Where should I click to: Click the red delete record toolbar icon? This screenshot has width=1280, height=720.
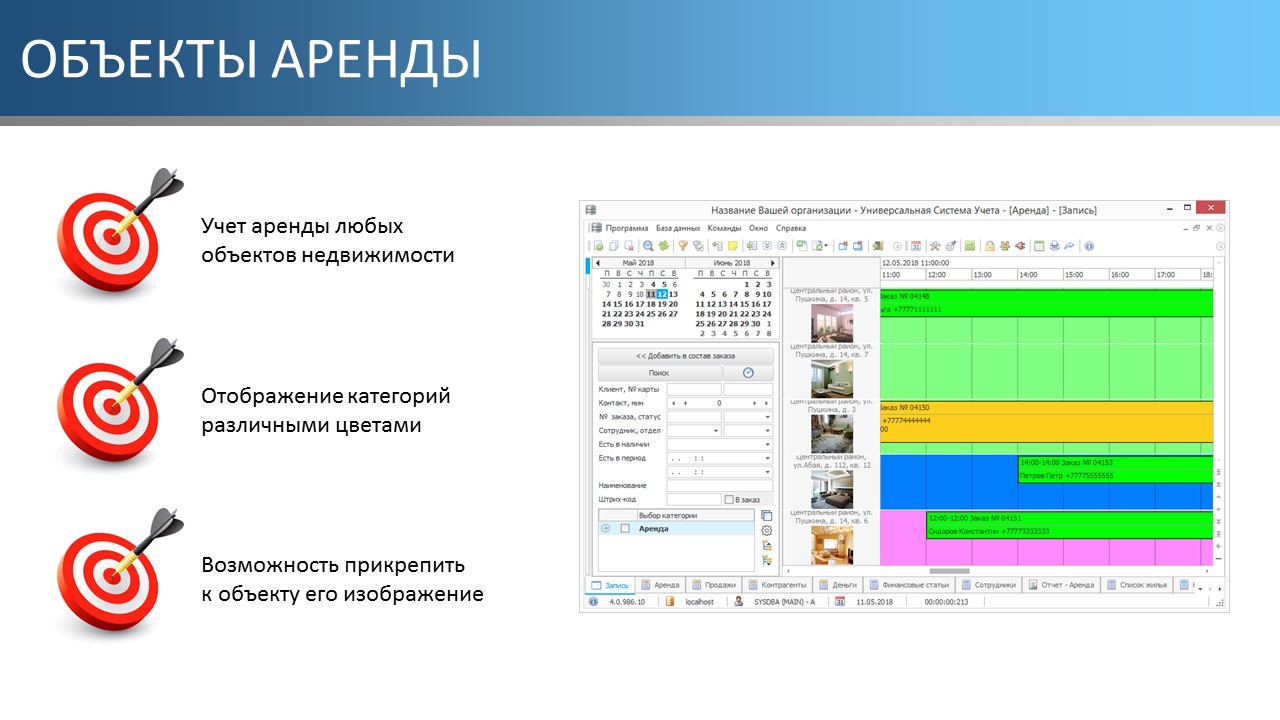tap(629, 245)
